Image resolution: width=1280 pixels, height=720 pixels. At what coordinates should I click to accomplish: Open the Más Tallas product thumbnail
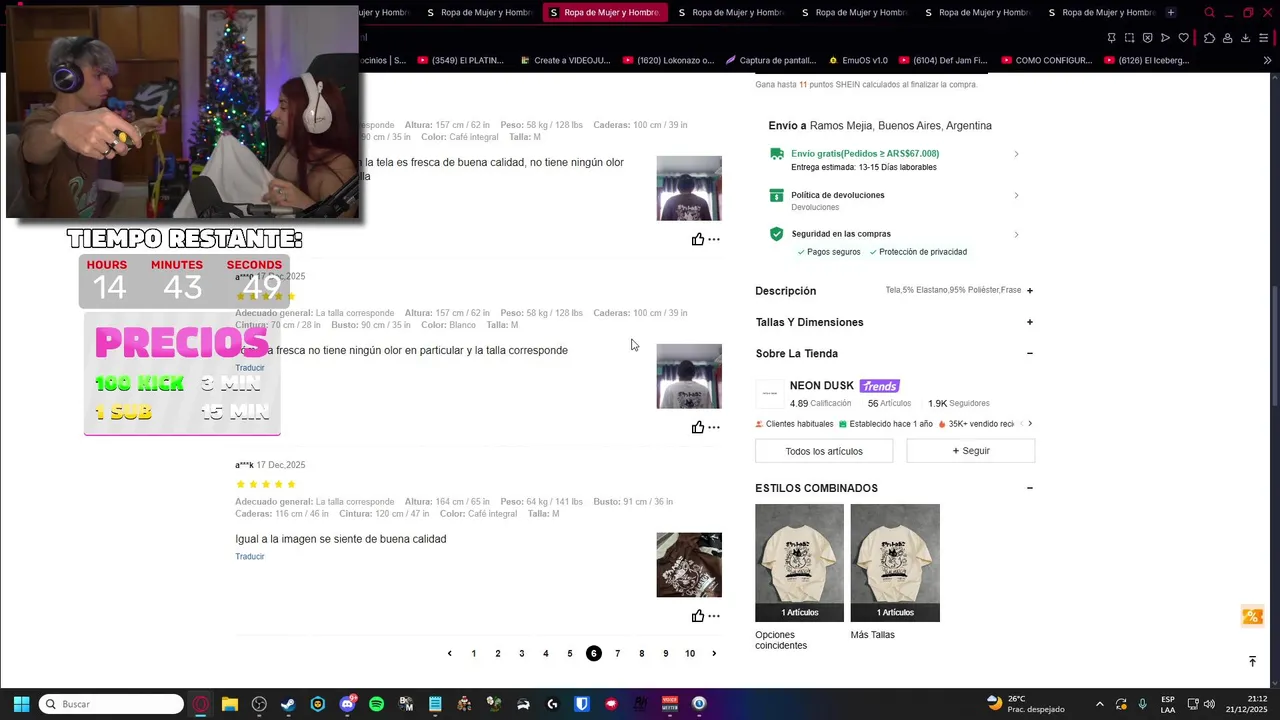tap(895, 563)
